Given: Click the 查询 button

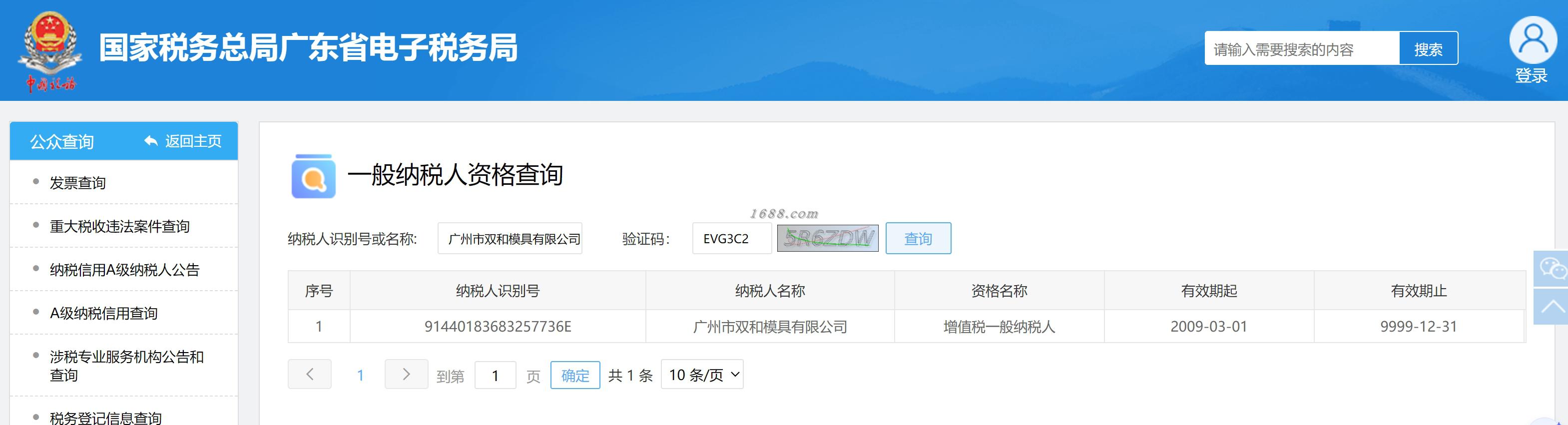Looking at the screenshot, I should click(918, 238).
